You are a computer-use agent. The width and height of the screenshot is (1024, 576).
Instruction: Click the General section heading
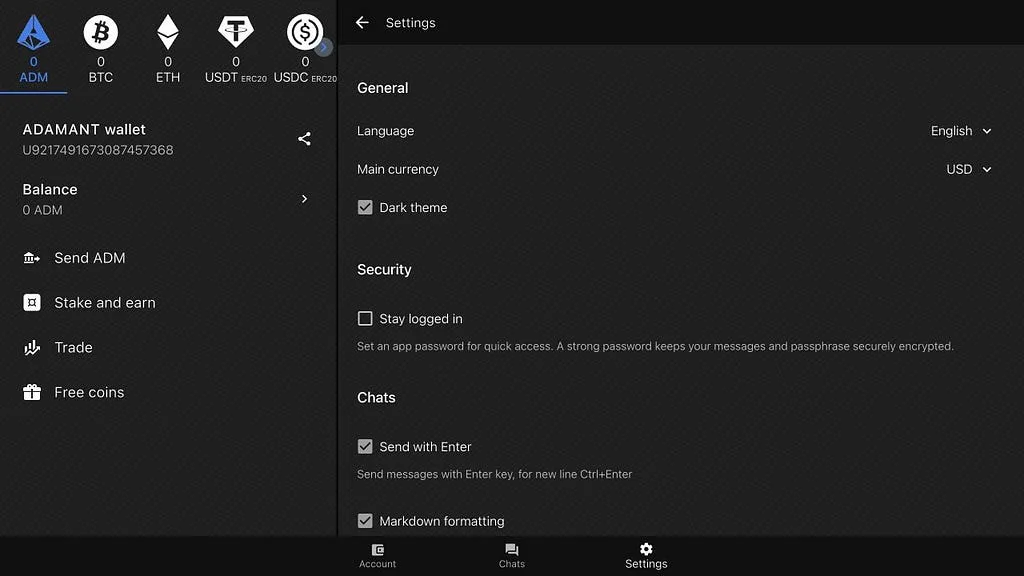(383, 88)
